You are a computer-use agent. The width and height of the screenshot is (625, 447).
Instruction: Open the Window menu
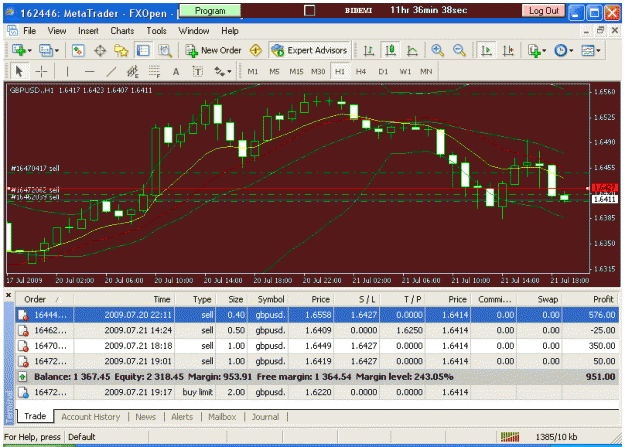(x=194, y=31)
